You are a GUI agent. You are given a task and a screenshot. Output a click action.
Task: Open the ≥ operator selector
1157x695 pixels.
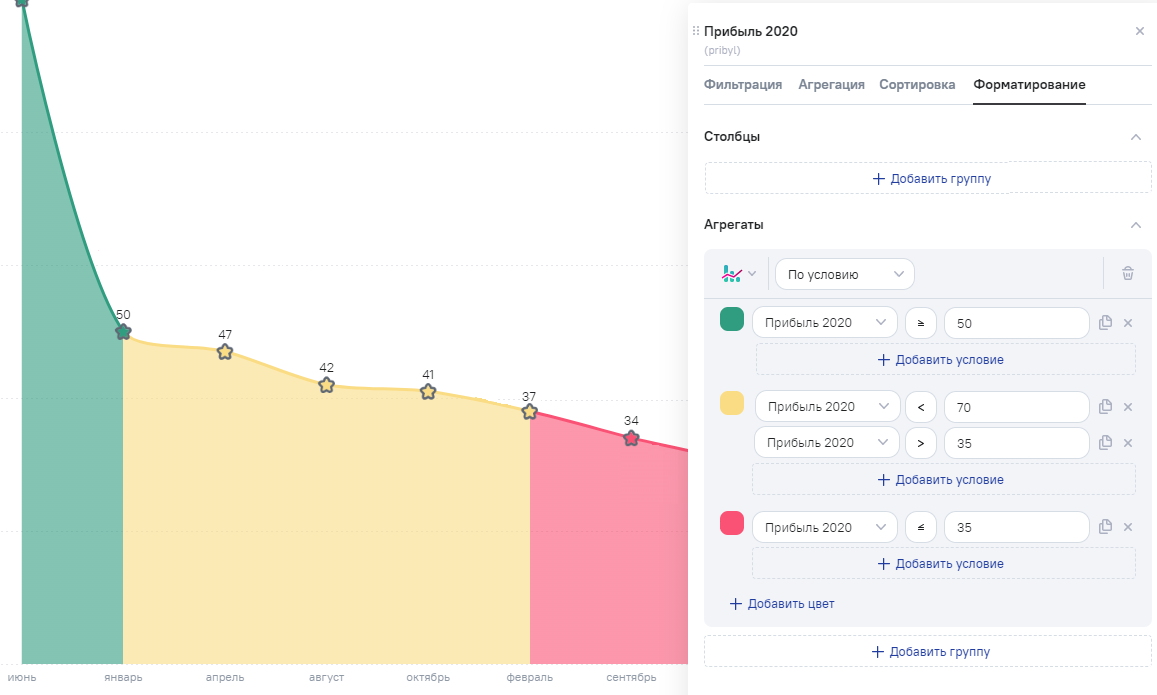(x=920, y=323)
